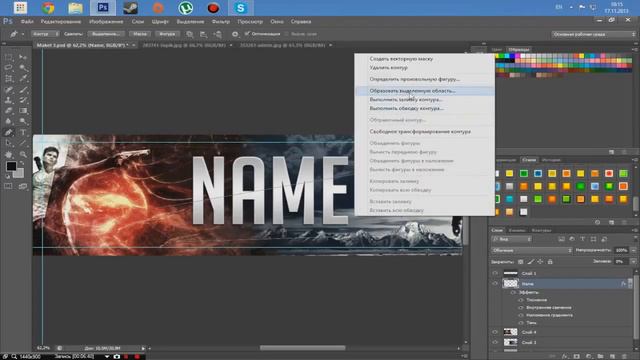This screenshot has height=360, width=640.
Task: Open path alignment icon in options bar
Action: (204, 34)
